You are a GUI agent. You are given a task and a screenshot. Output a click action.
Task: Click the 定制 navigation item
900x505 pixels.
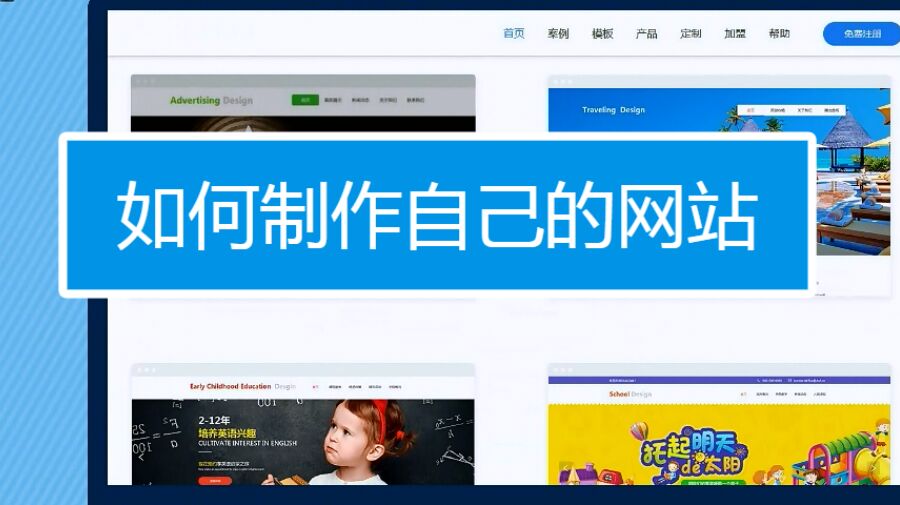click(690, 34)
